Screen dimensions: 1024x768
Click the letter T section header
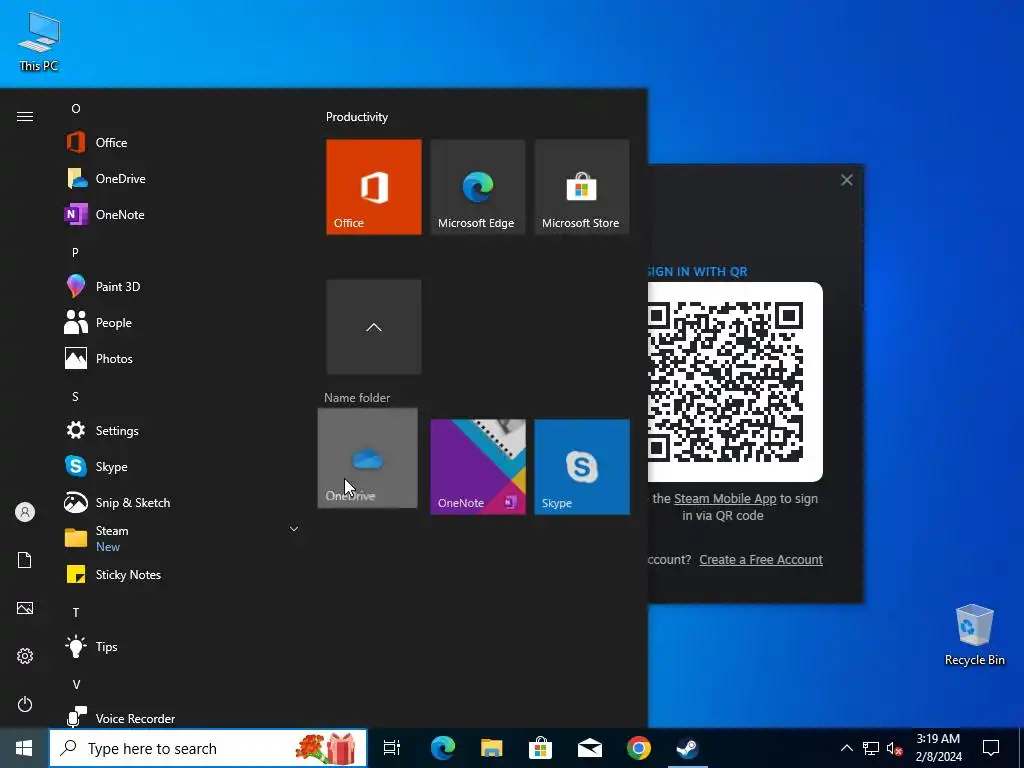click(76, 613)
